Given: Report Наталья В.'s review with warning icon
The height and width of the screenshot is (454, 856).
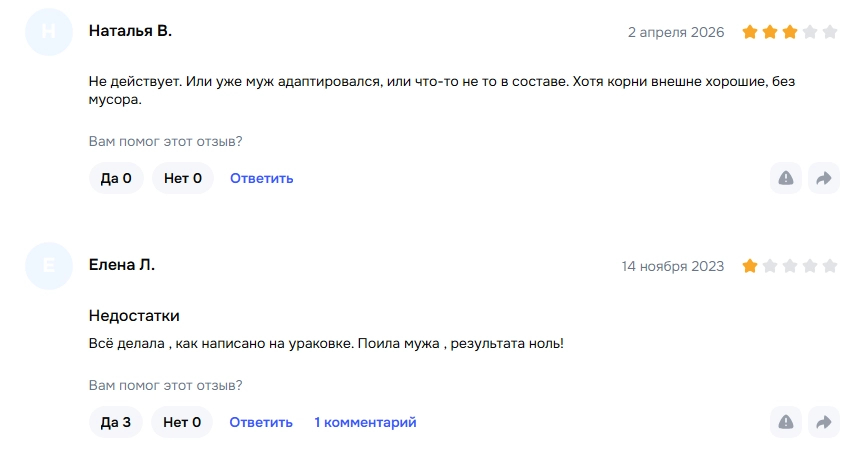Looking at the screenshot, I should 786,178.
